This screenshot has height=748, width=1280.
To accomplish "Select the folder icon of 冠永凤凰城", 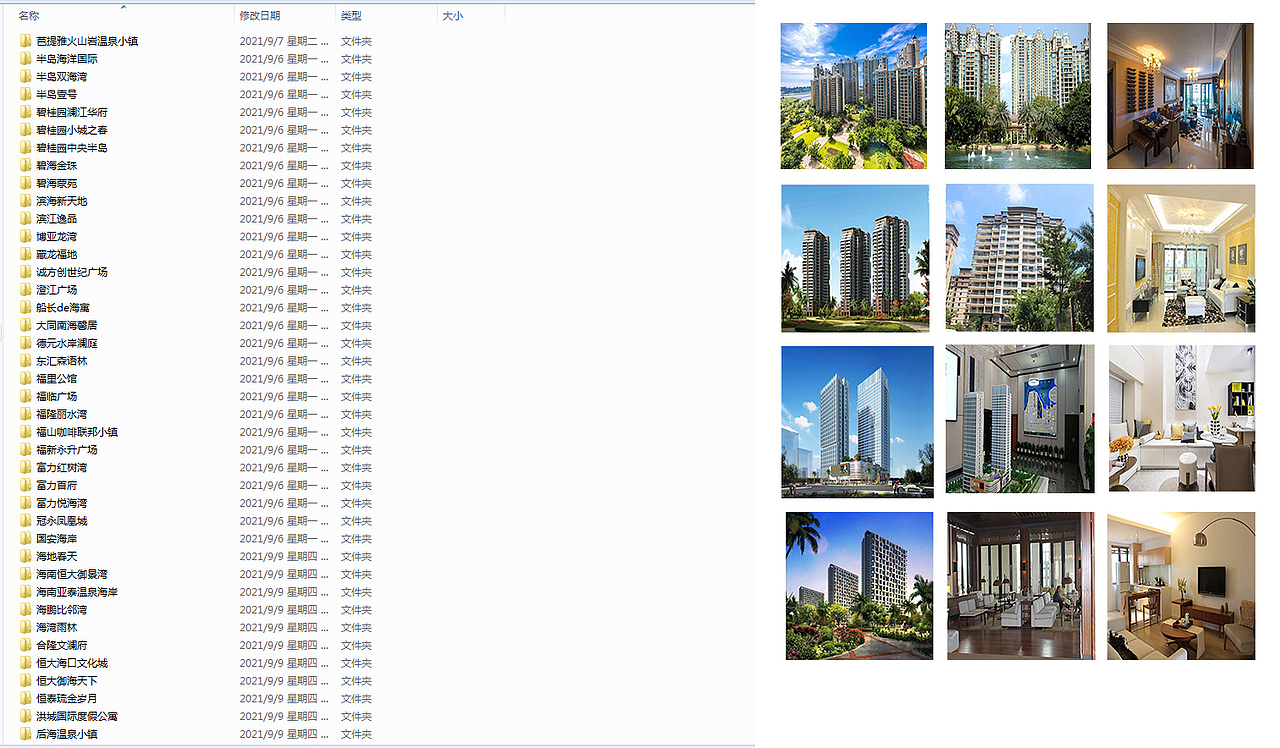I will point(26,521).
